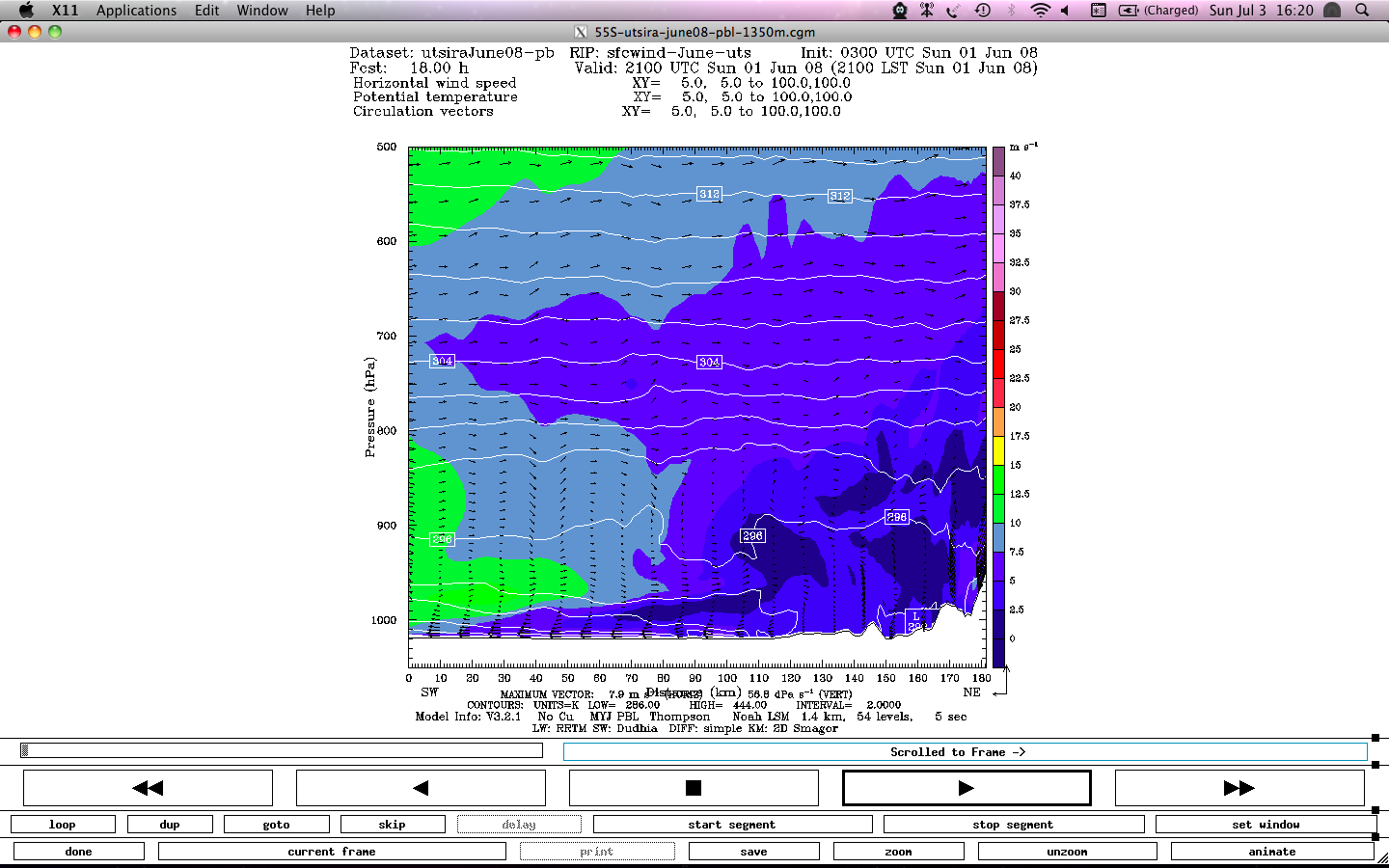Open the Apple menu
This screenshot has width=1389, height=868.
[x=26, y=11]
